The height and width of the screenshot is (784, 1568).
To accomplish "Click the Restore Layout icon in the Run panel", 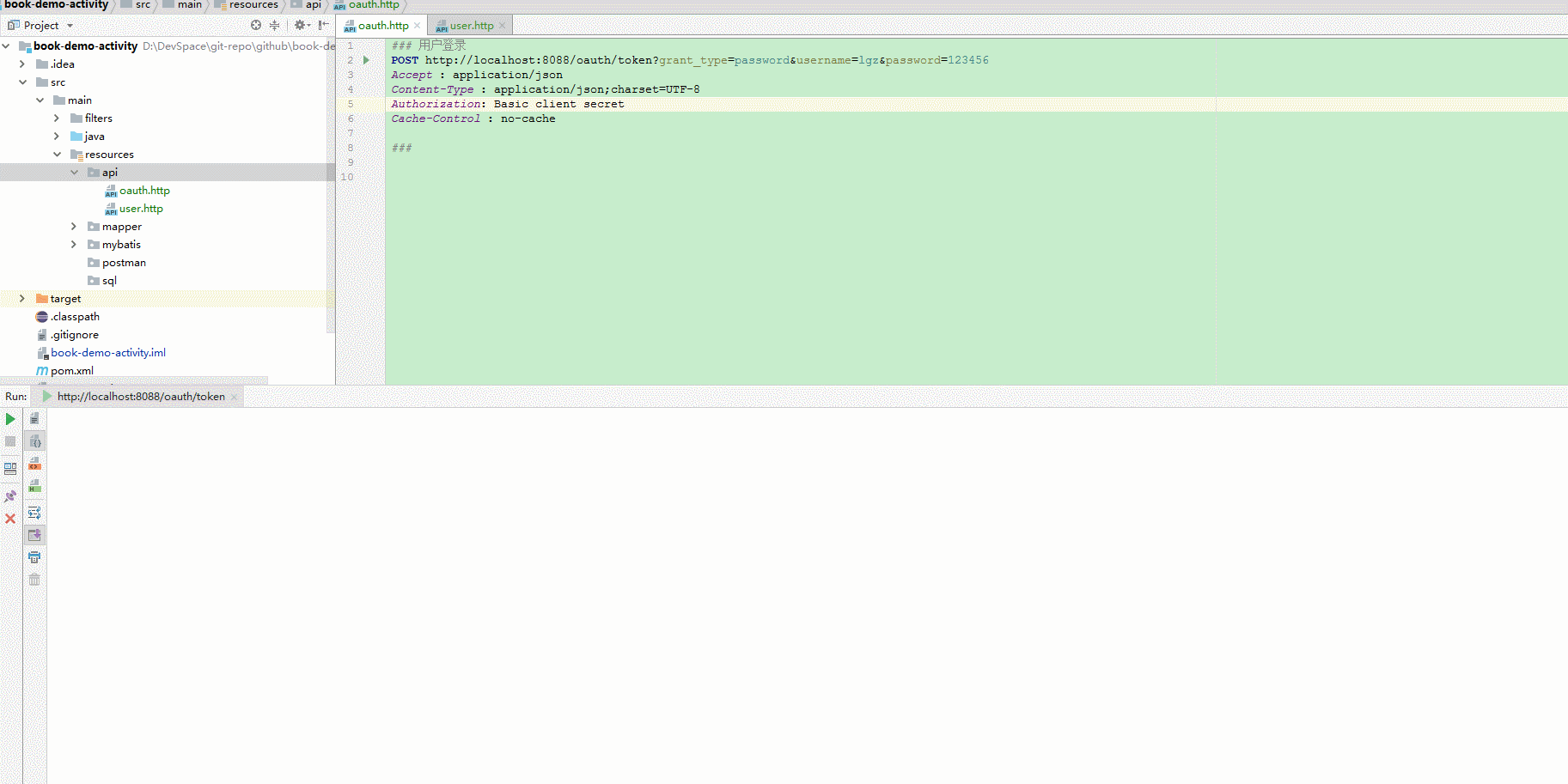I will [10, 469].
